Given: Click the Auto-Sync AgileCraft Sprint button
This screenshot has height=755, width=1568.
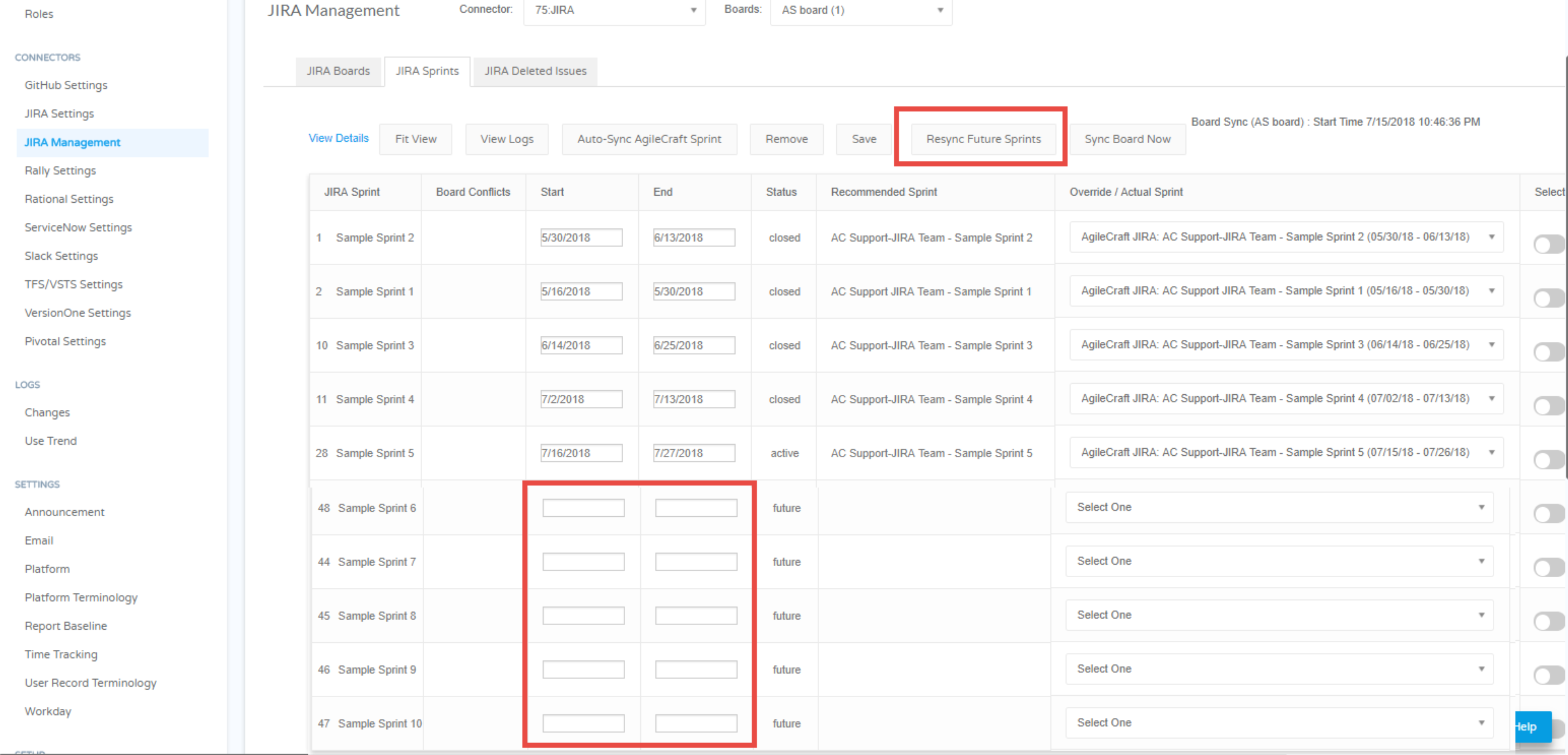Looking at the screenshot, I should (649, 140).
